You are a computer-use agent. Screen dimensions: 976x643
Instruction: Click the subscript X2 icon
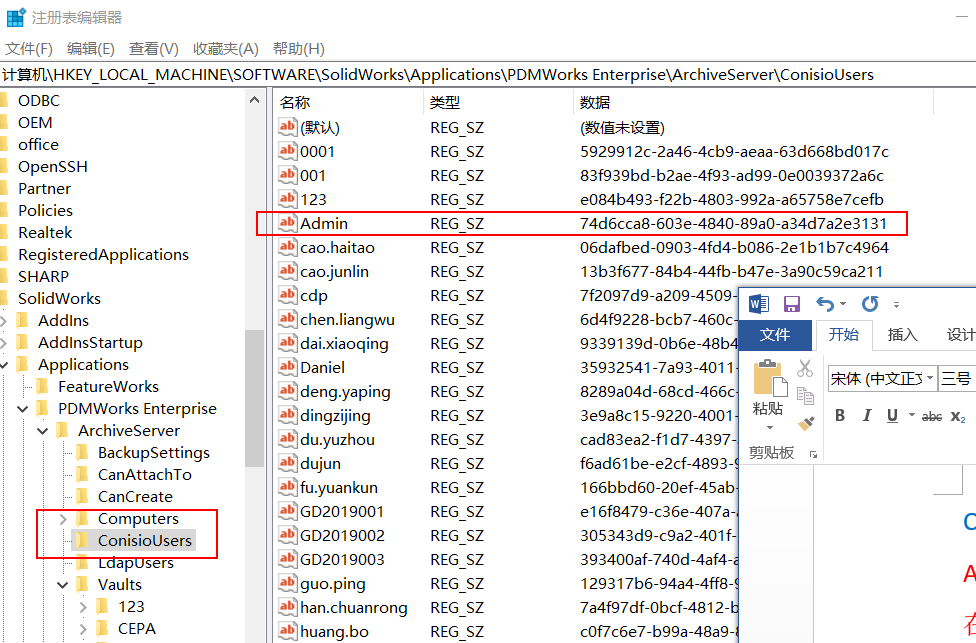[958, 417]
